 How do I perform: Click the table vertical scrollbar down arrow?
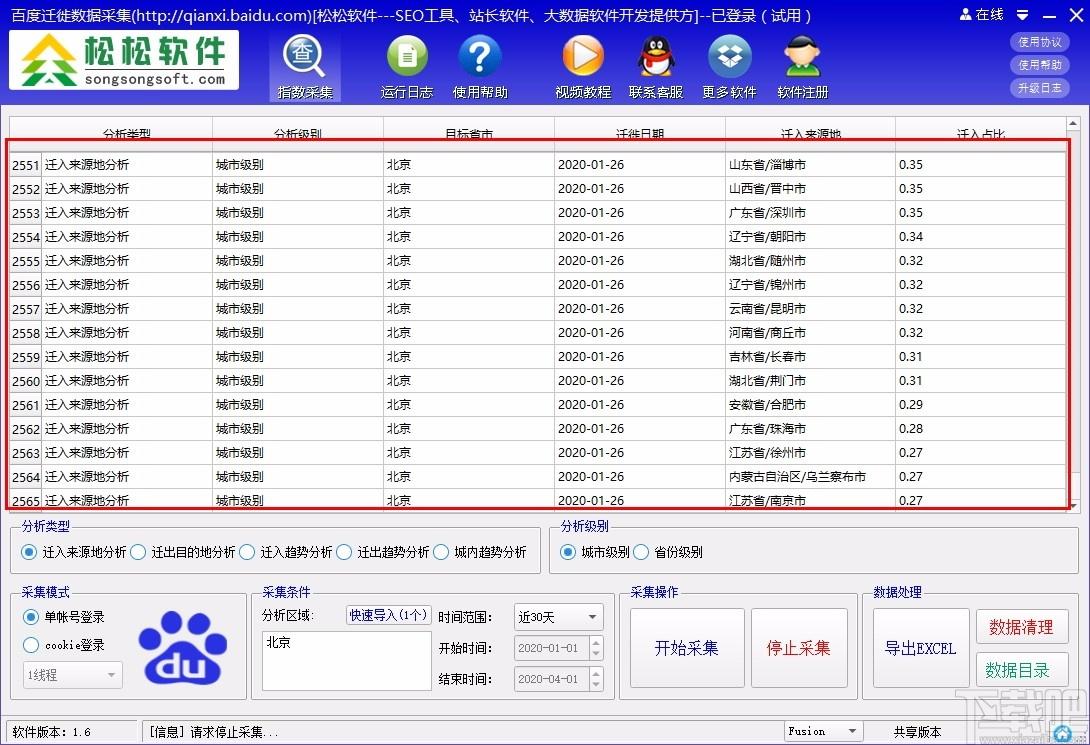point(1073,507)
